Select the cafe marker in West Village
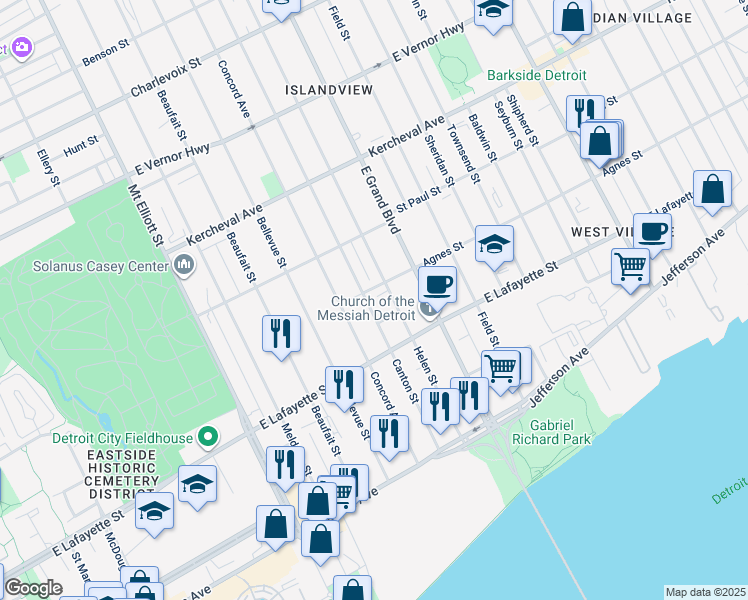Screen dimensions: 748x600 (652, 232)
